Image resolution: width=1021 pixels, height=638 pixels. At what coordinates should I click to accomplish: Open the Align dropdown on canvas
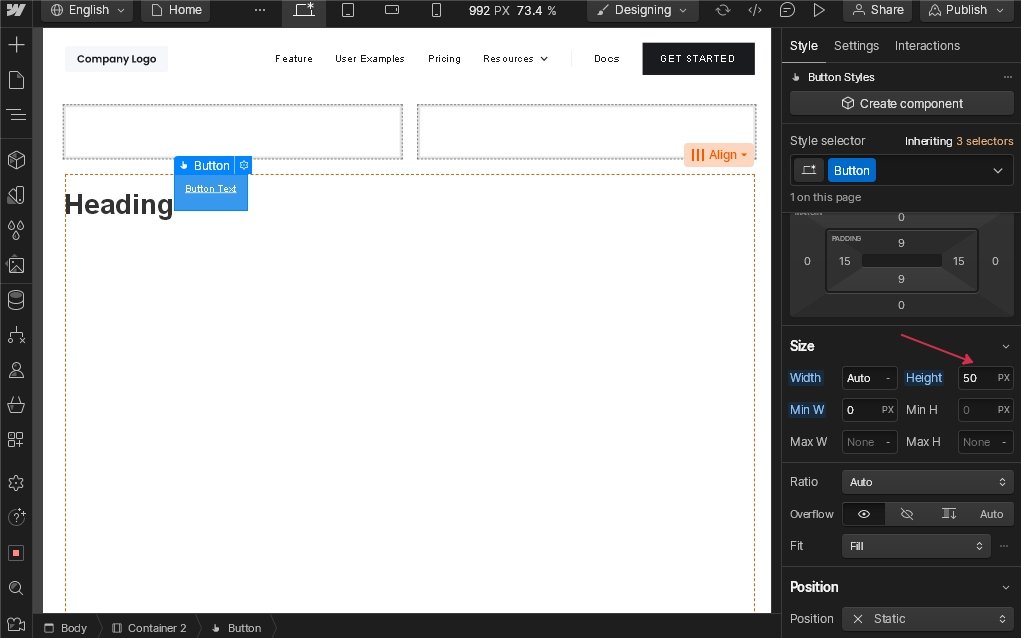[719, 155]
